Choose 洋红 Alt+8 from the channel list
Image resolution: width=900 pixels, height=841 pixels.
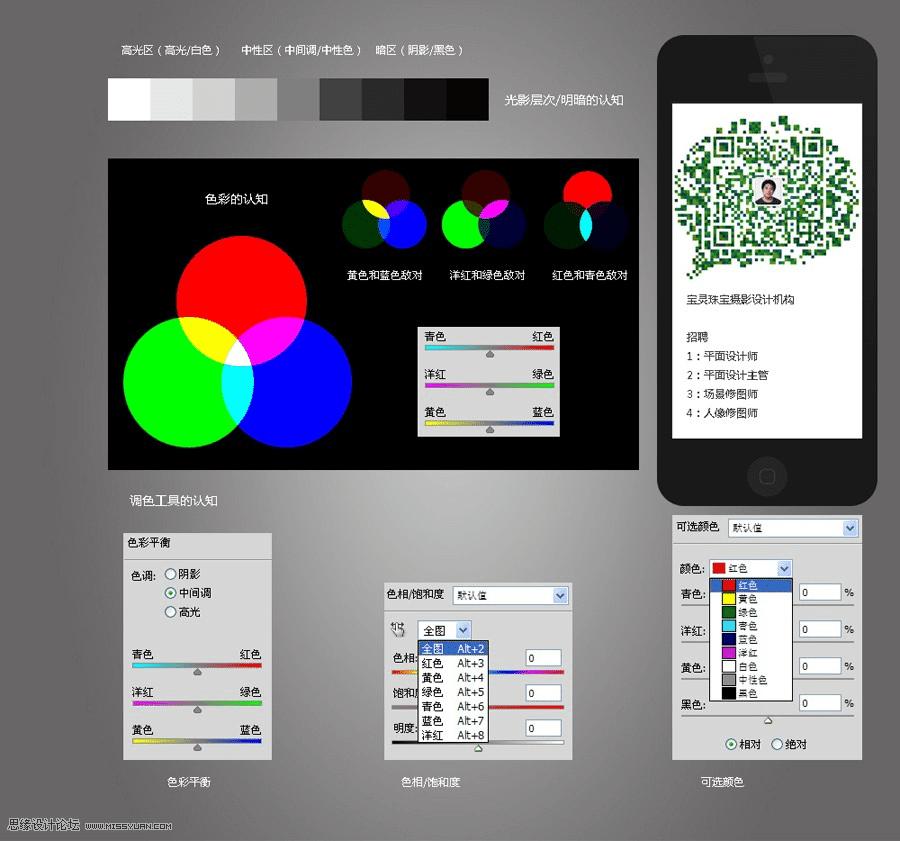pyautogui.click(x=453, y=735)
